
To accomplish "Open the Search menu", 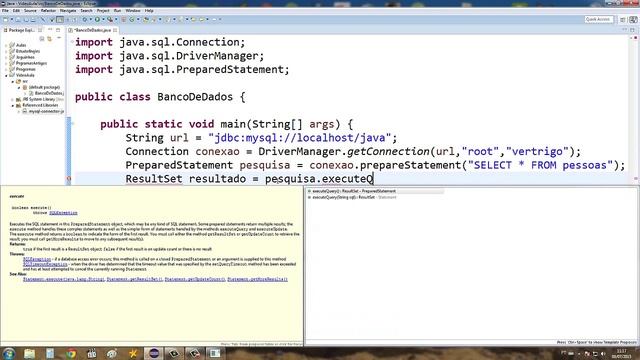I will 86,11.
